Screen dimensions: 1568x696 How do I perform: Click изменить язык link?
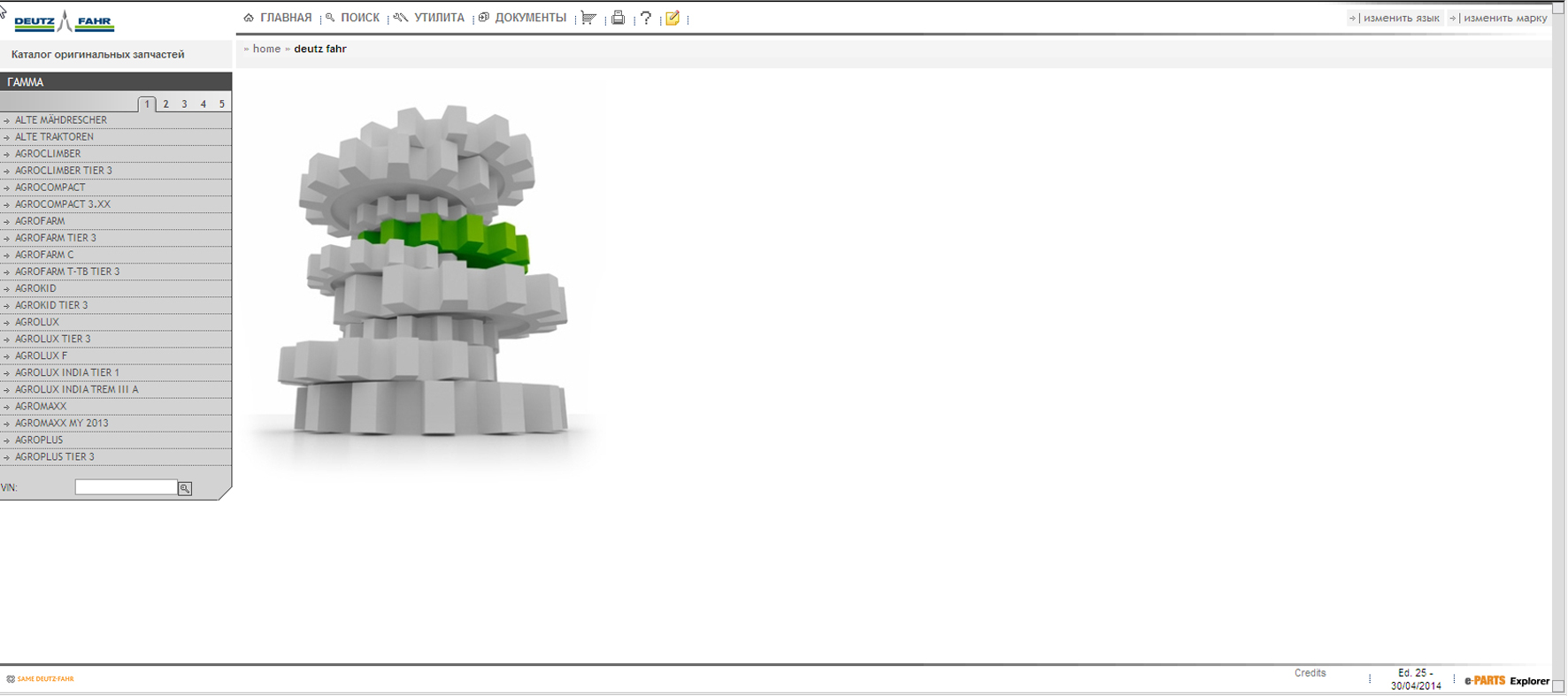pyautogui.click(x=1401, y=18)
